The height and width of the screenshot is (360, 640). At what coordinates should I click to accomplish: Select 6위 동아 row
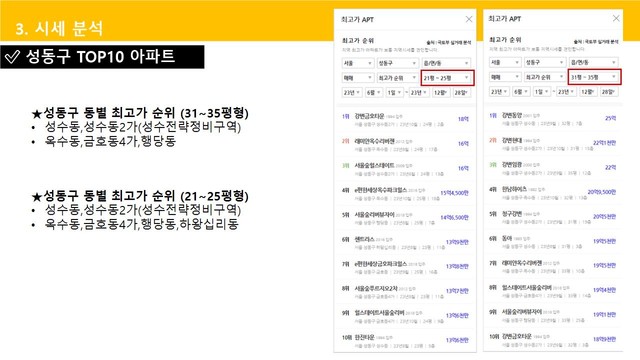coord(553,242)
